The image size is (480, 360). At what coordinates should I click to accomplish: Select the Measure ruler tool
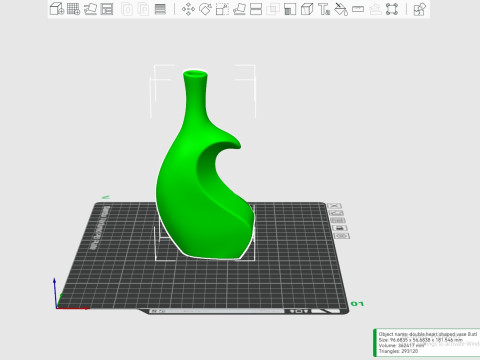[358, 9]
